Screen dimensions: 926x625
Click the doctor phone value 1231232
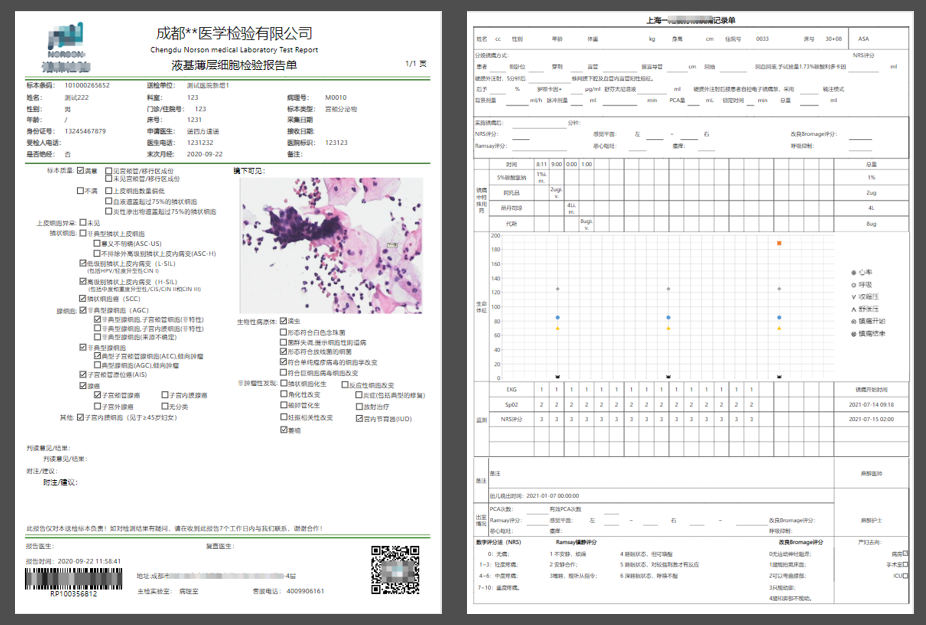pyautogui.click(x=200, y=143)
